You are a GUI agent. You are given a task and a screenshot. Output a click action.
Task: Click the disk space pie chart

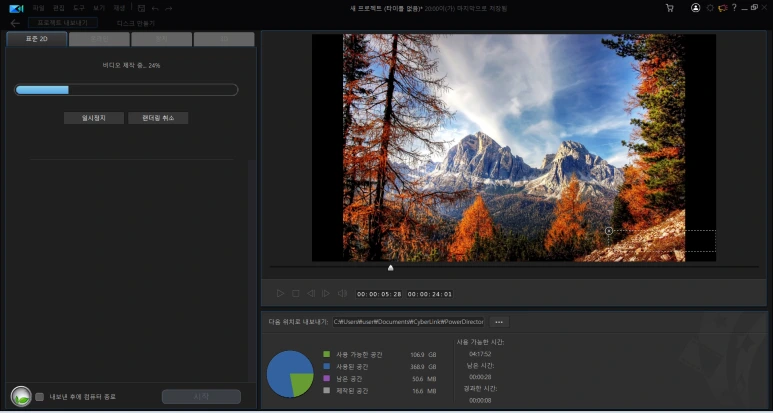[290, 374]
